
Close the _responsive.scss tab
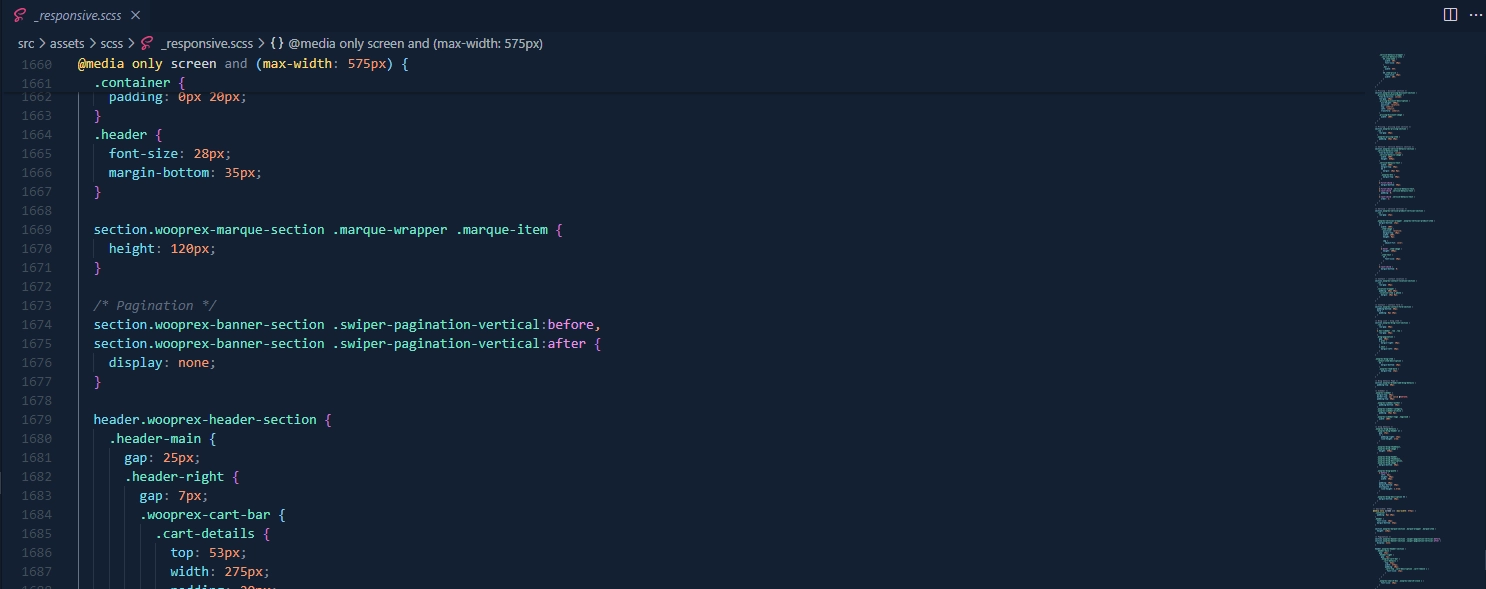coord(135,15)
